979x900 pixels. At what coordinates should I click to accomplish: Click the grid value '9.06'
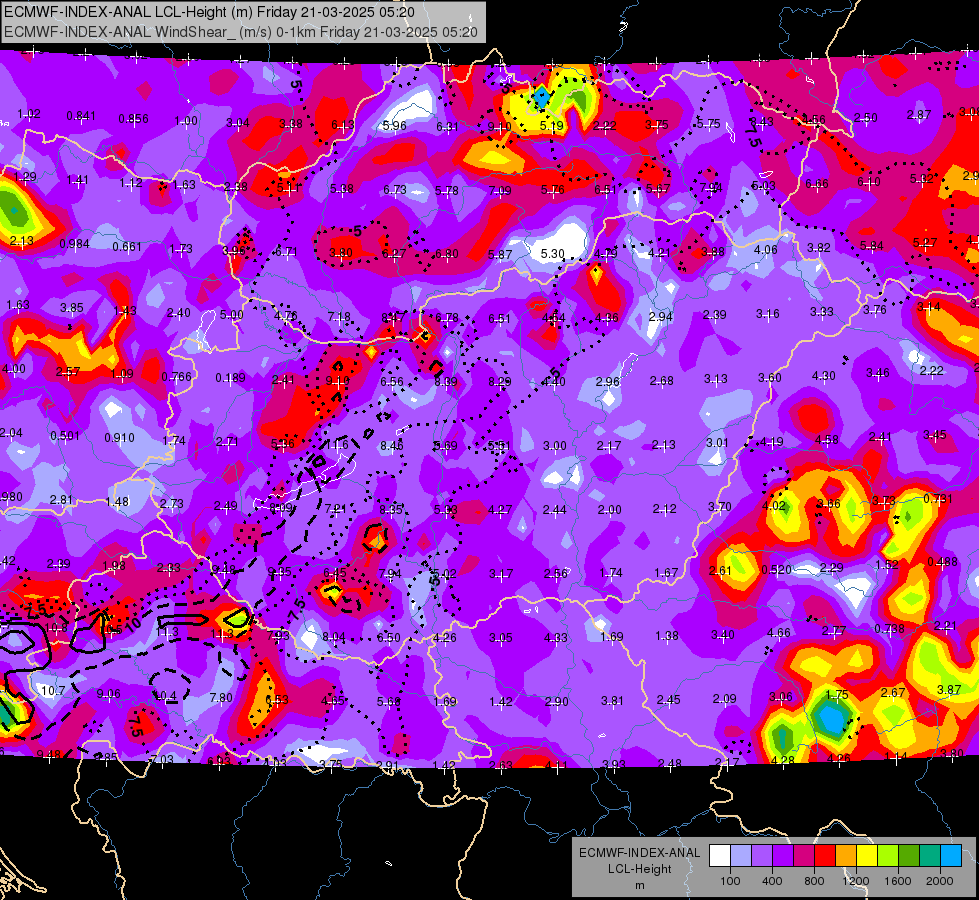(109, 694)
